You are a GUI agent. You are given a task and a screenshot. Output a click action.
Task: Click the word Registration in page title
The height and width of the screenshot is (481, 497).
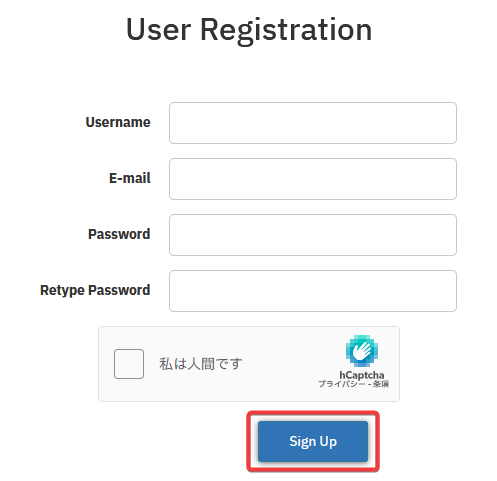tap(286, 31)
